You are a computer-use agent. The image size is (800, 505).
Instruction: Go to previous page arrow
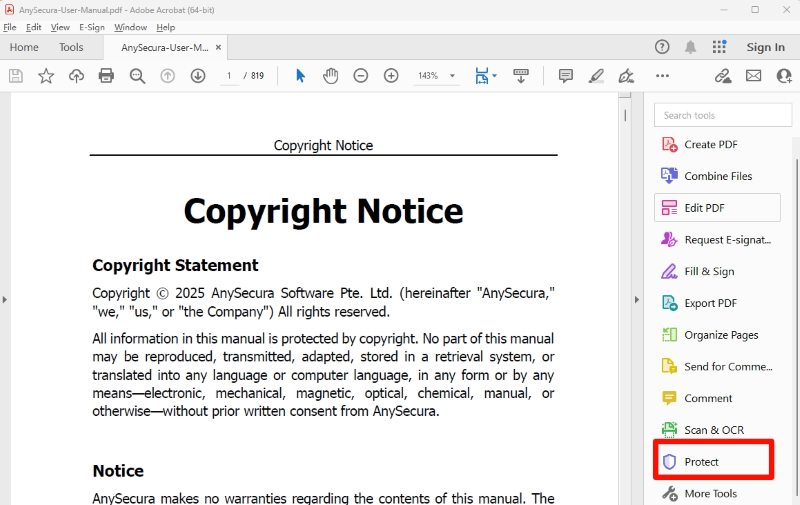click(x=167, y=76)
